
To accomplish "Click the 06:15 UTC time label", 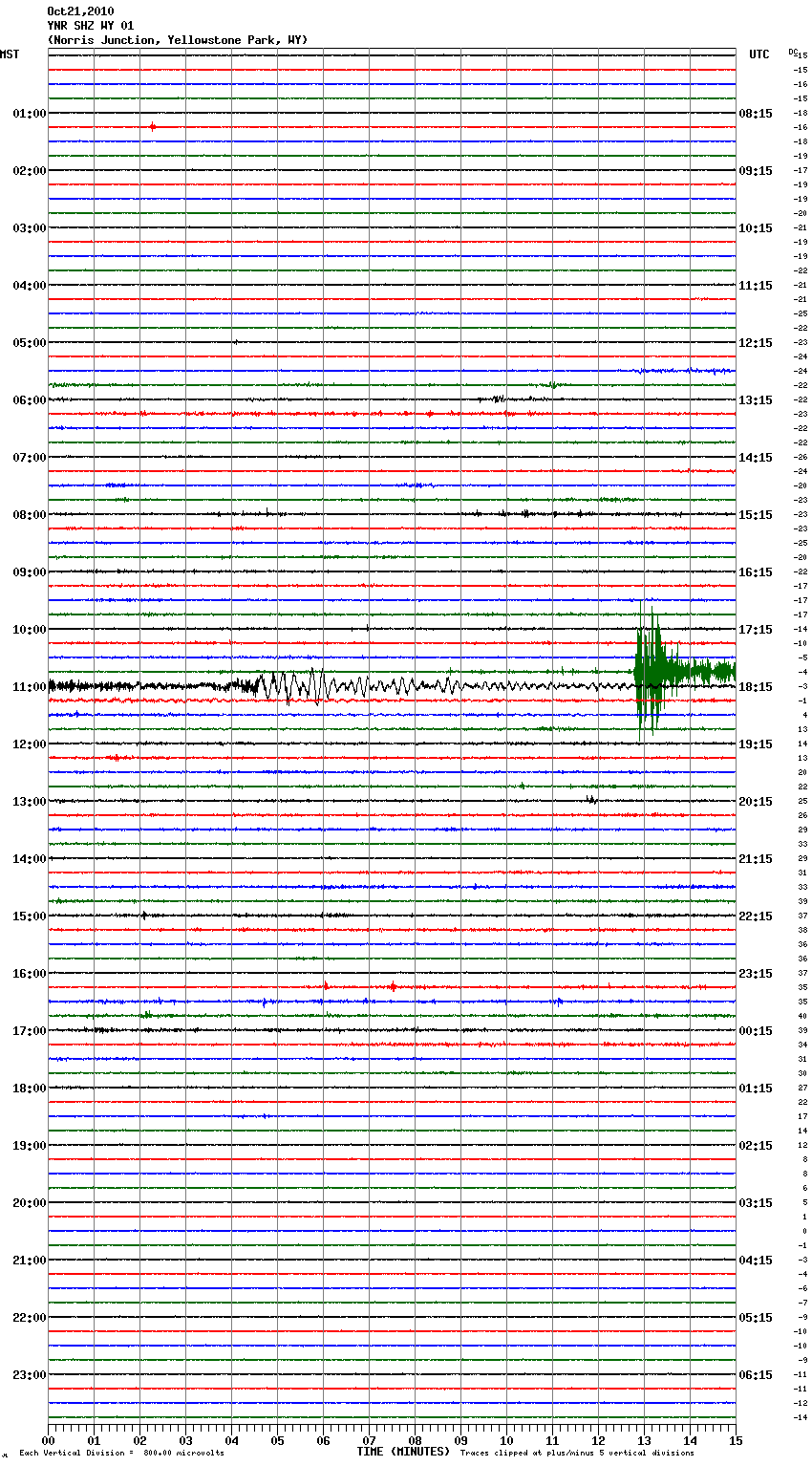I will coord(756,1375).
